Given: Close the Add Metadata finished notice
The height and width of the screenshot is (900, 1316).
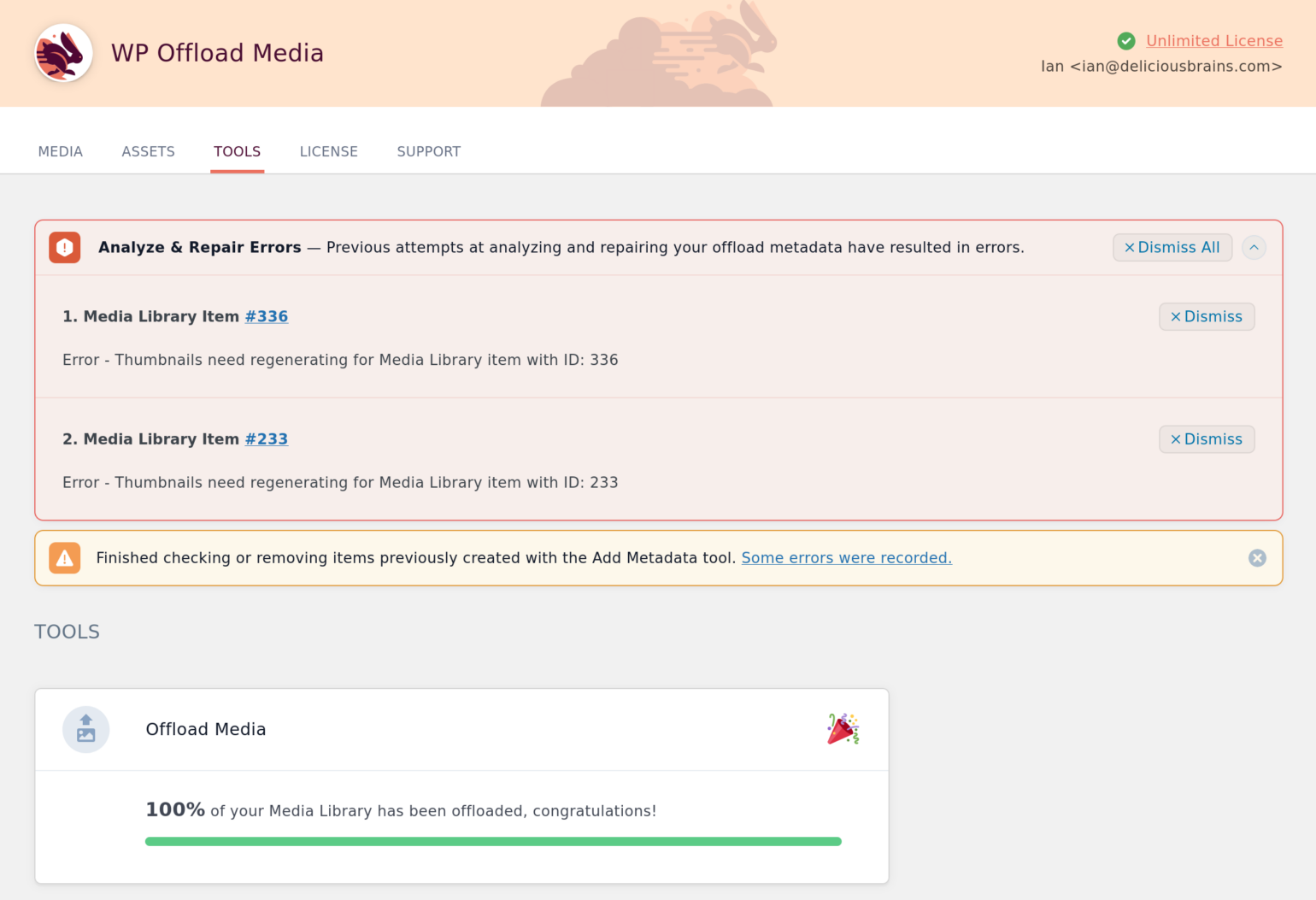Looking at the screenshot, I should pyautogui.click(x=1257, y=558).
